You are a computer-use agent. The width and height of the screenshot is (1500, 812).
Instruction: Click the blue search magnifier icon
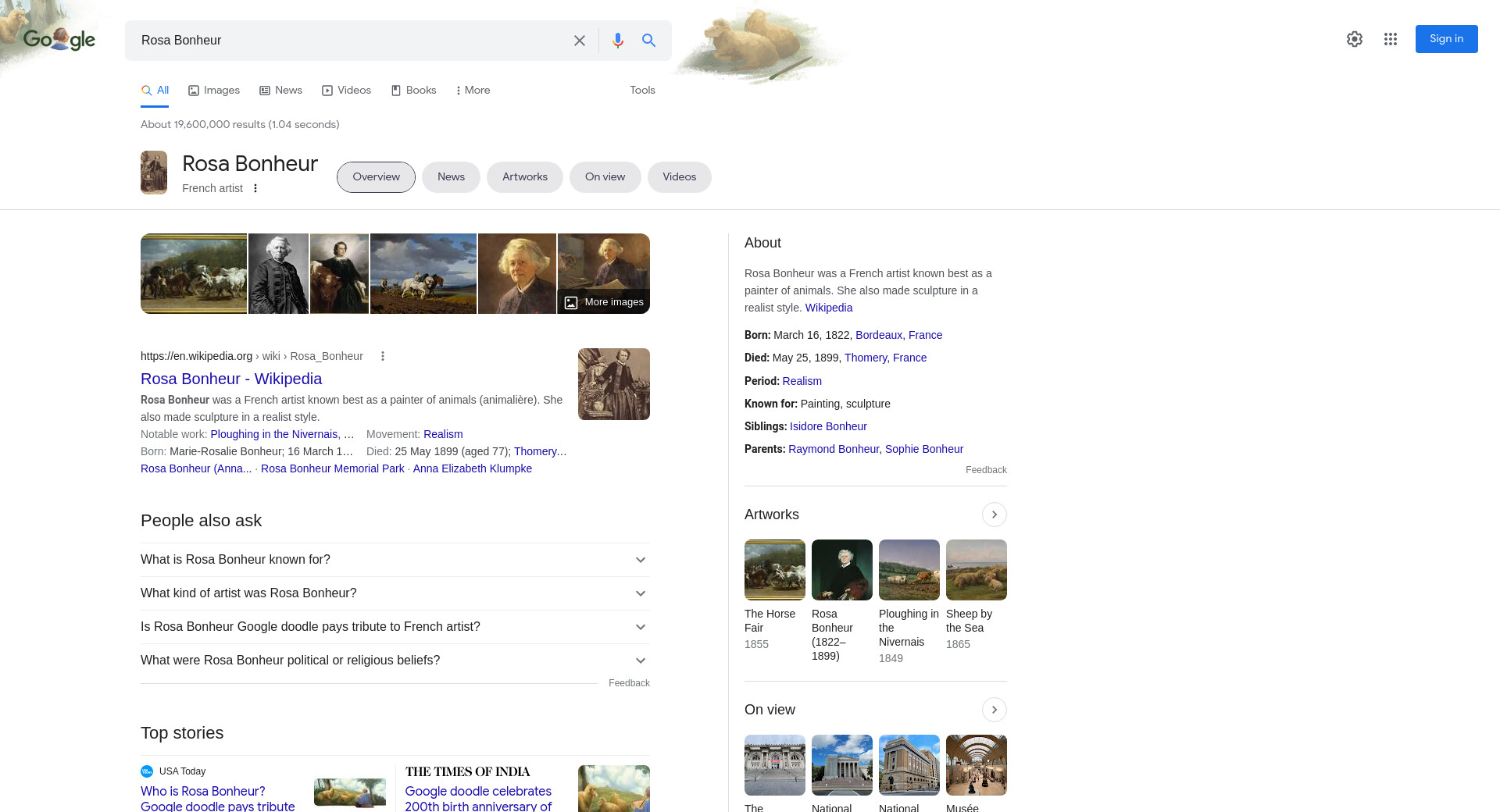(x=648, y=41)
